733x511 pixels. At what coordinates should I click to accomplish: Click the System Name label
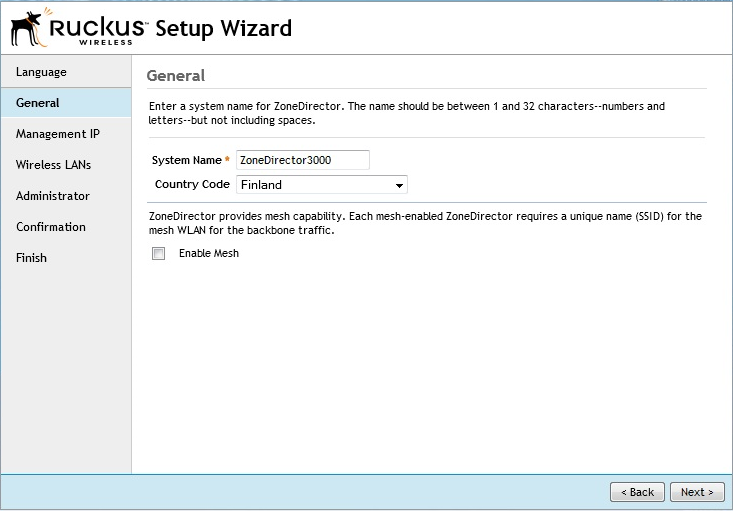(187, 160)
